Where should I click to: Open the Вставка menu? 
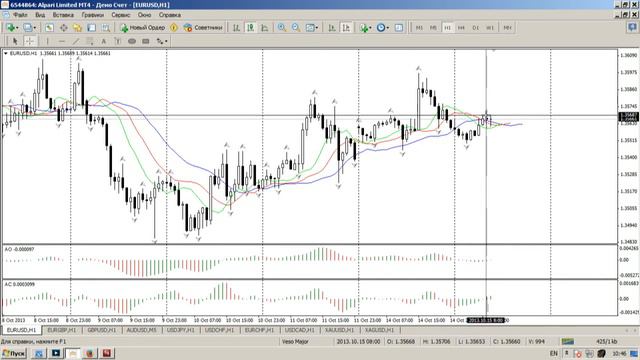coord(63,15)
